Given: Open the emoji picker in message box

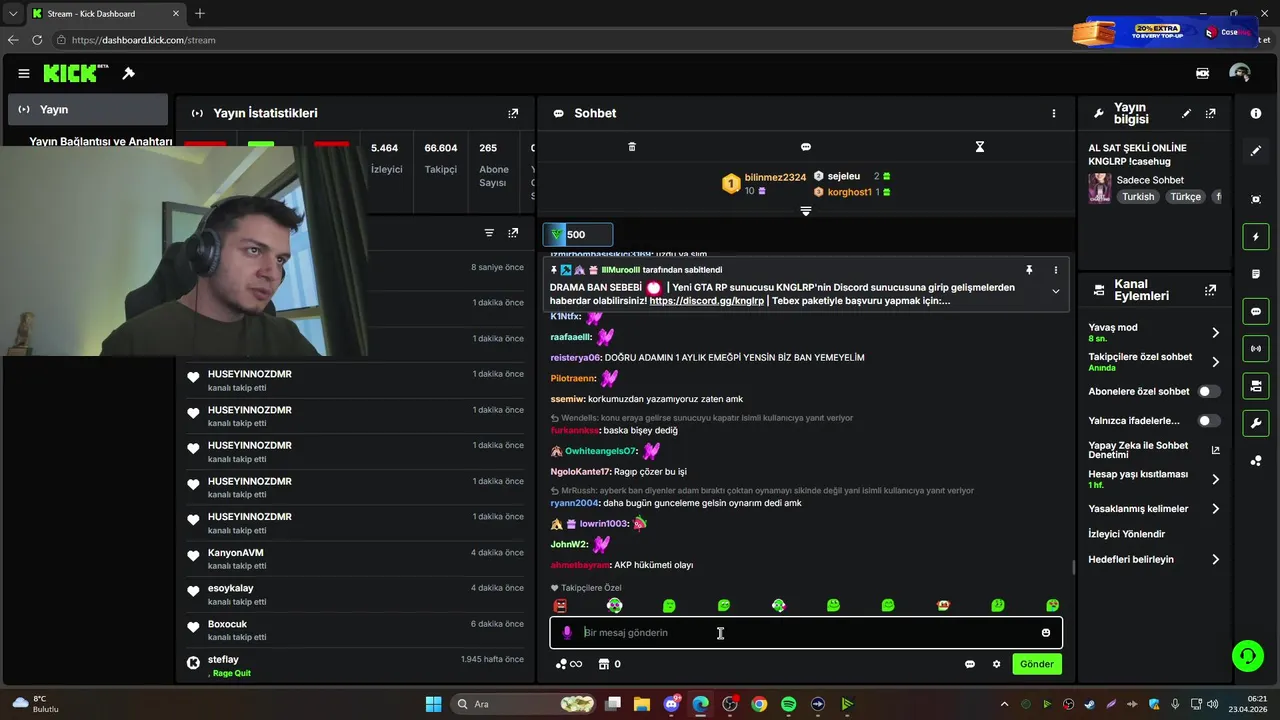Looking at the screenshot, I should pyautogui.click(x=1046, y=633).
